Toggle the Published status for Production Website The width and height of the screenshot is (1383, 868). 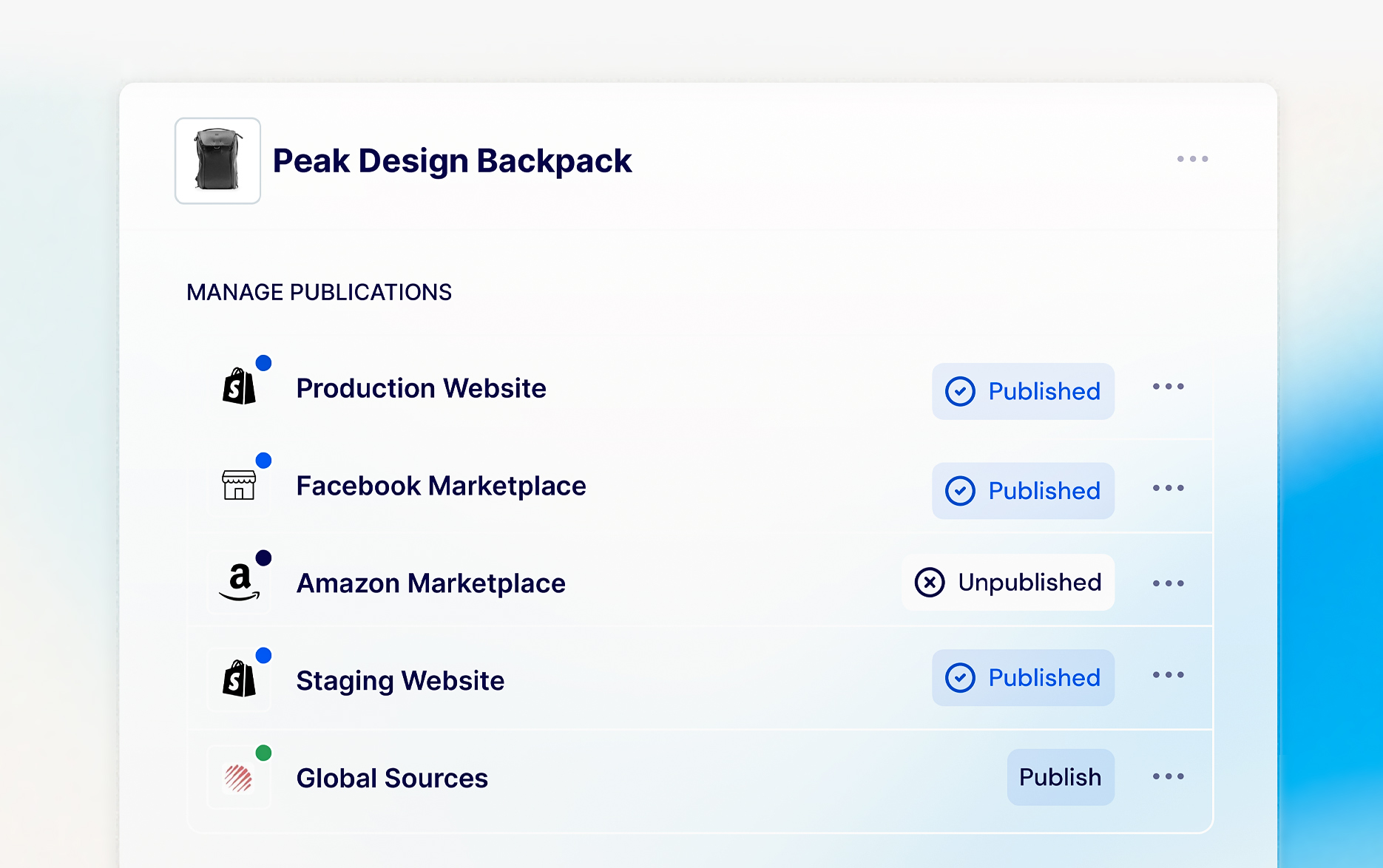1023,392
